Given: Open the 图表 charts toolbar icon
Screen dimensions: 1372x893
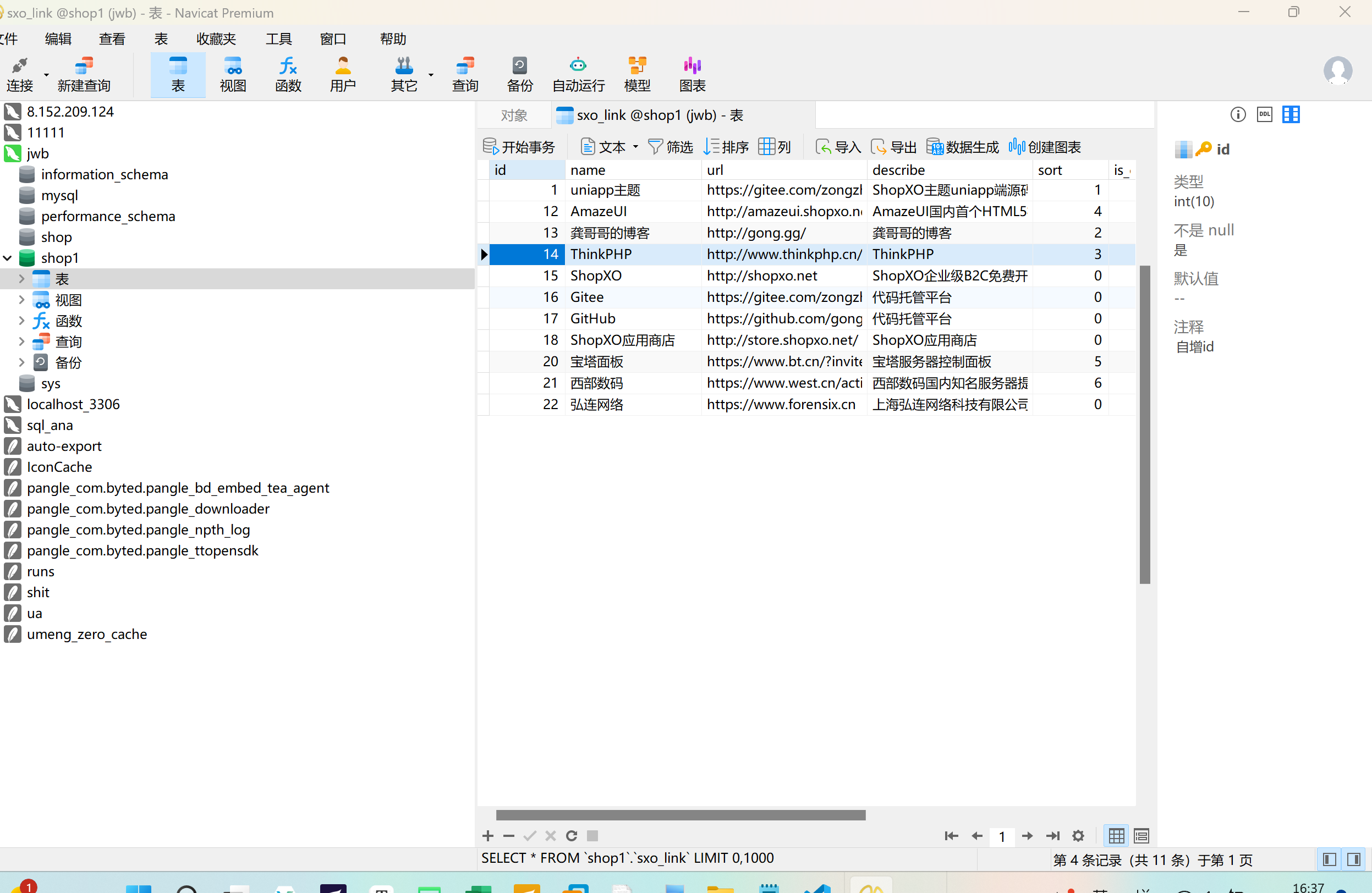Looking at the screenshot, I should coord(693,74).
